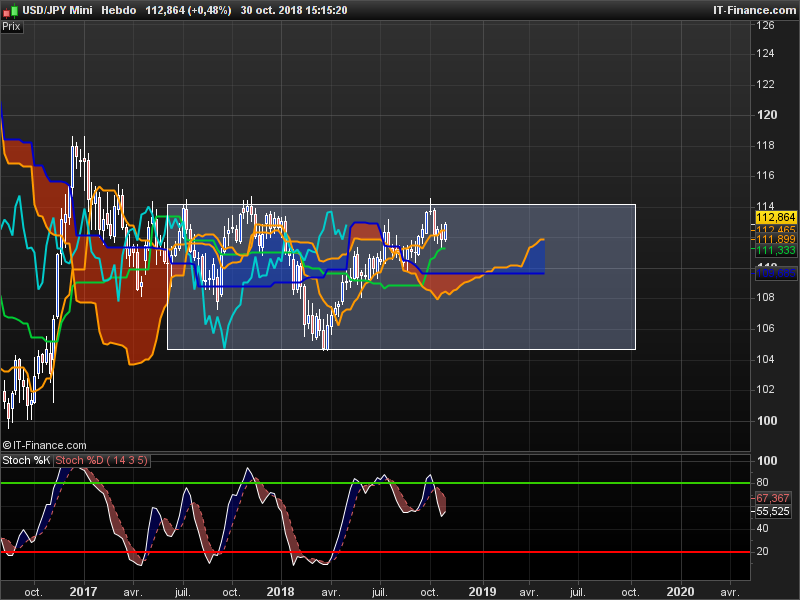Click the red 67,367 stochastic value tag
This screenshot has width=800, height=600.
click(772, 498)
